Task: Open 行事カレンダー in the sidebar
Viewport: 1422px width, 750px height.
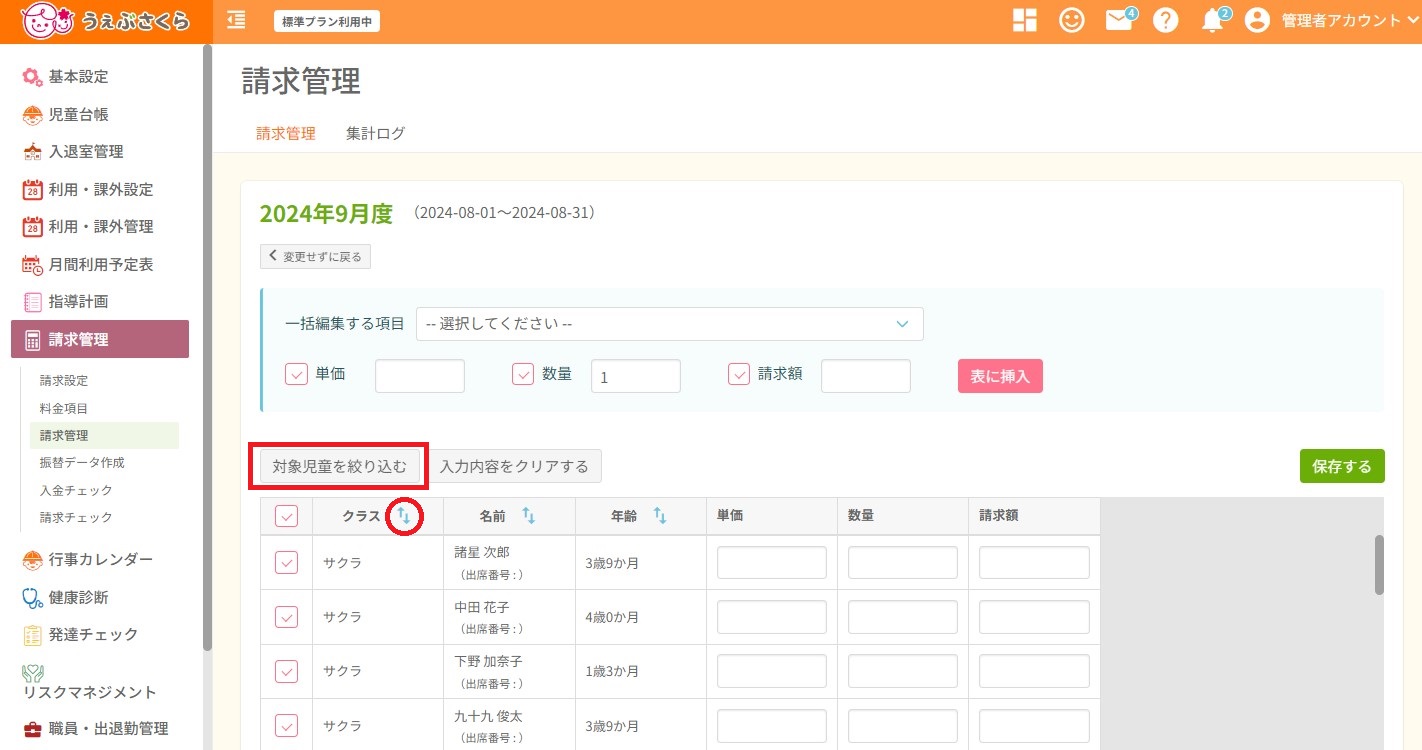Action: coord(88,559)
